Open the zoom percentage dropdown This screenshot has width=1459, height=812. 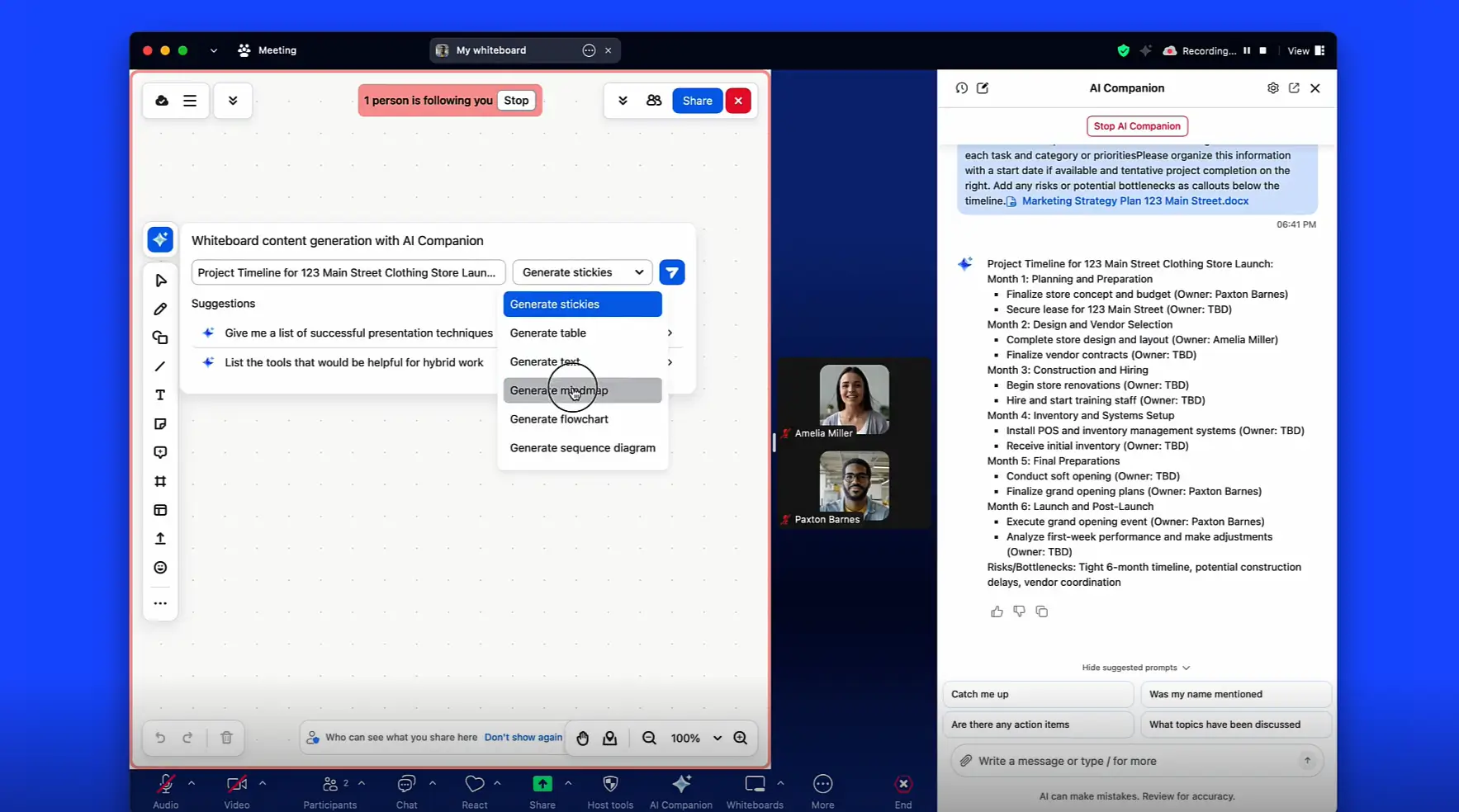(x=718, y=738)
